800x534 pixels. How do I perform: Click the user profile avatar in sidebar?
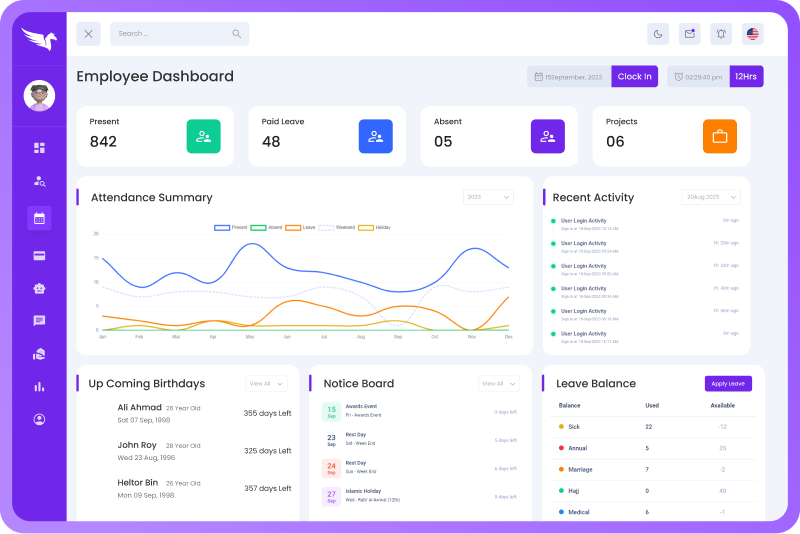39,96
